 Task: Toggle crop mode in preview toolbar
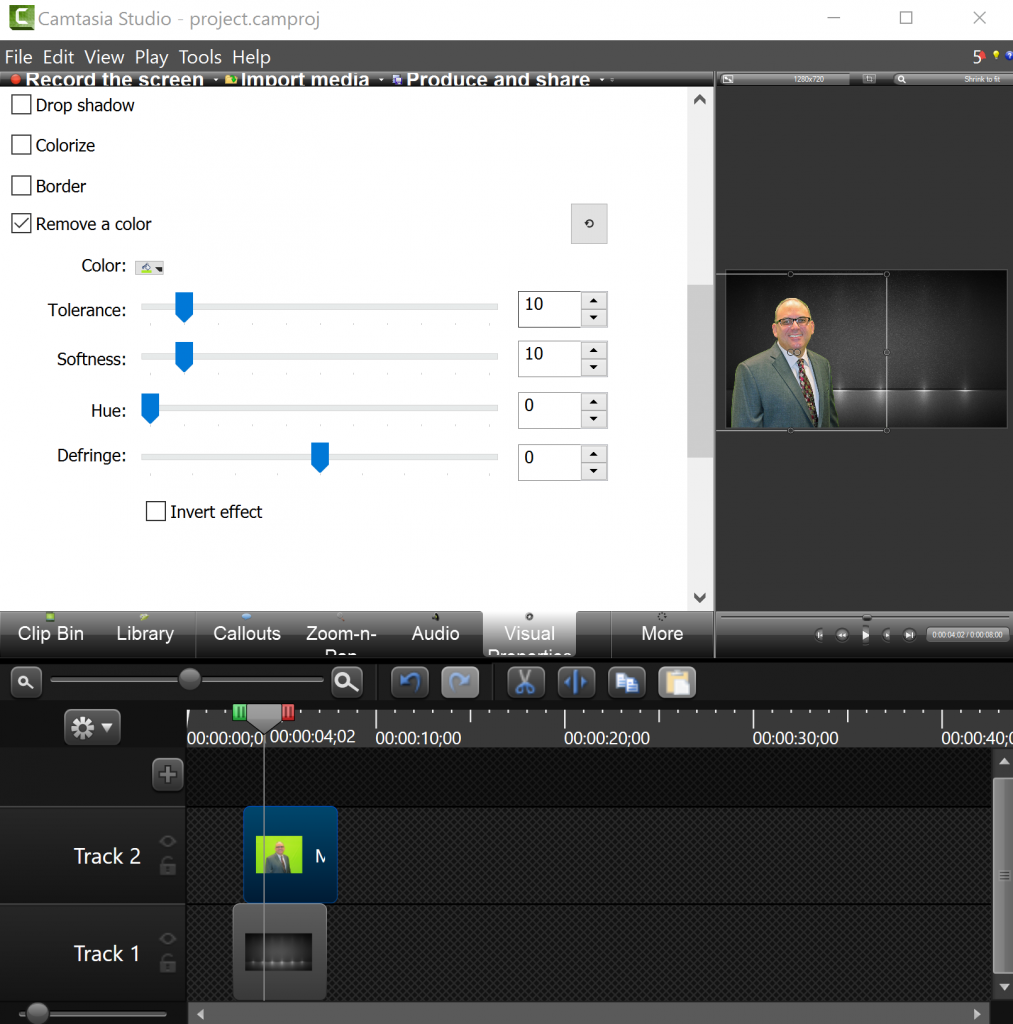869,79
